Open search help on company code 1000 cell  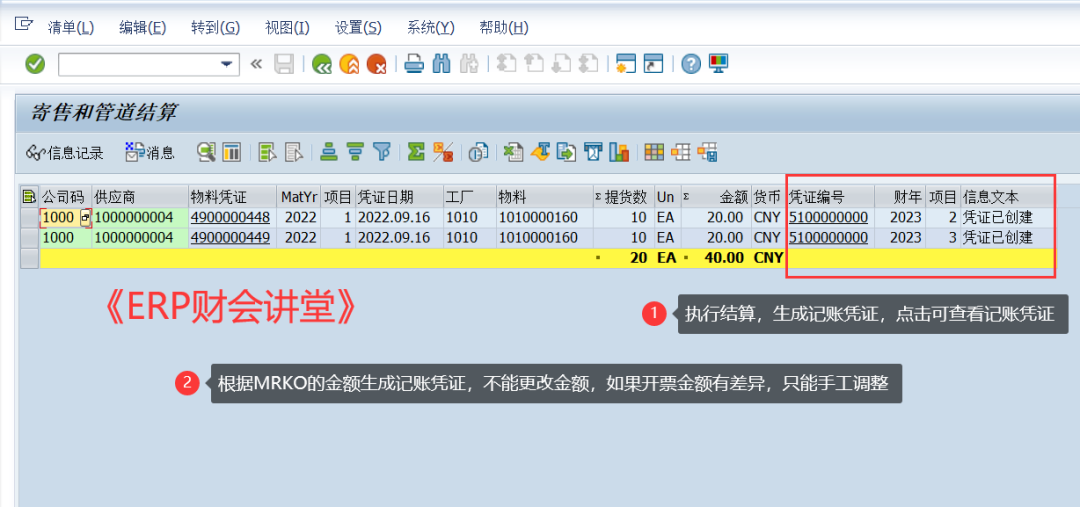85,217
